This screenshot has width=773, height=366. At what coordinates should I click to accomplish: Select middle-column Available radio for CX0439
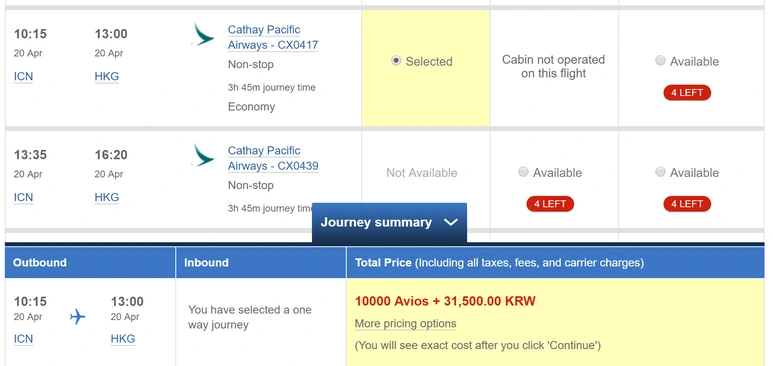pyautogui.click(x=524, y=172)
